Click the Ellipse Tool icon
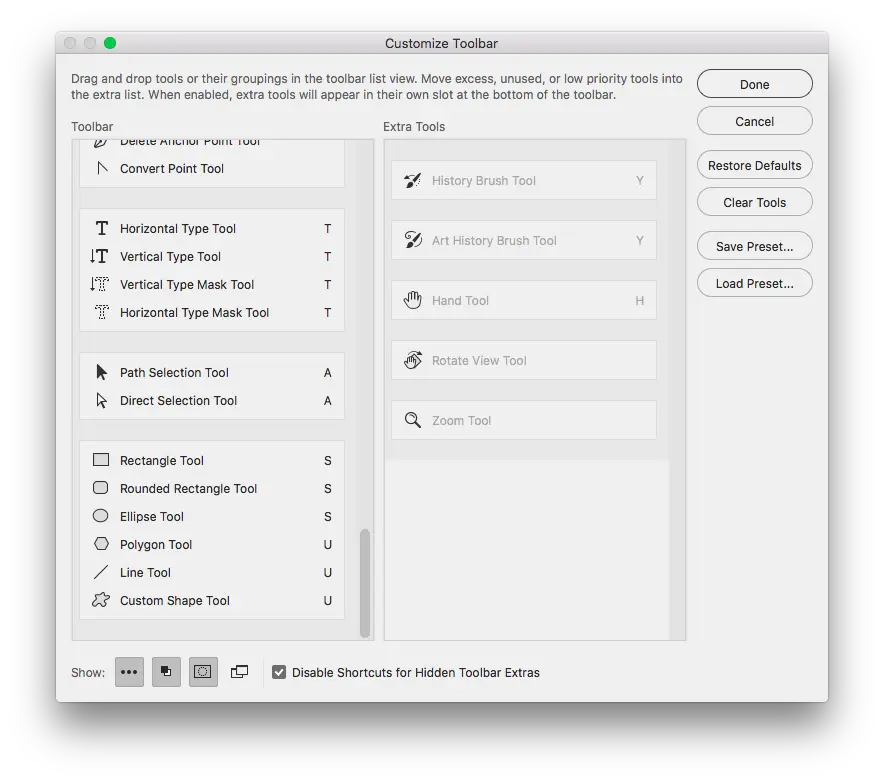 coord(101,516)
